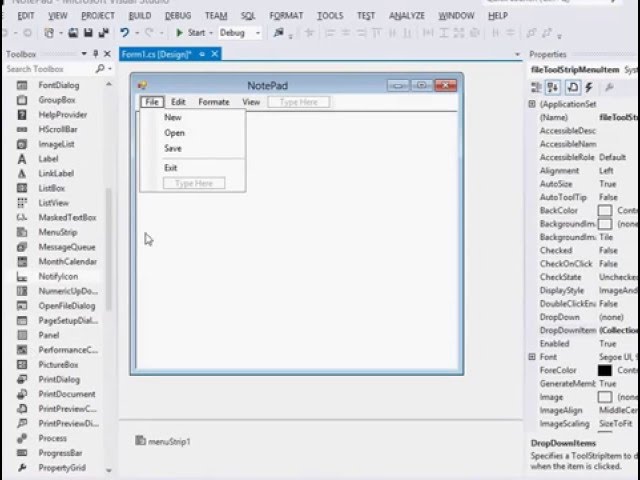Select the PrintDialog toolbox item
The height and width of the screenshot is (480, 640).
tap(53, 379)
